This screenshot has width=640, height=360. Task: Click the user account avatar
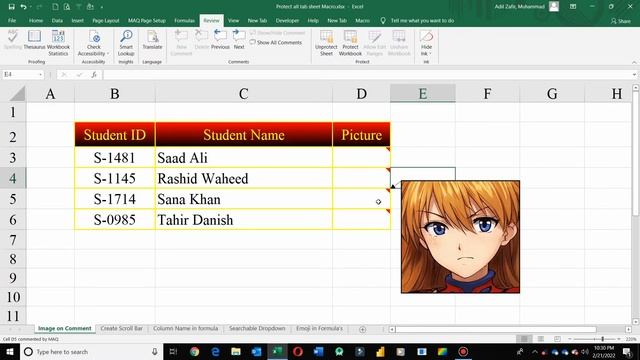coord(554,7)
